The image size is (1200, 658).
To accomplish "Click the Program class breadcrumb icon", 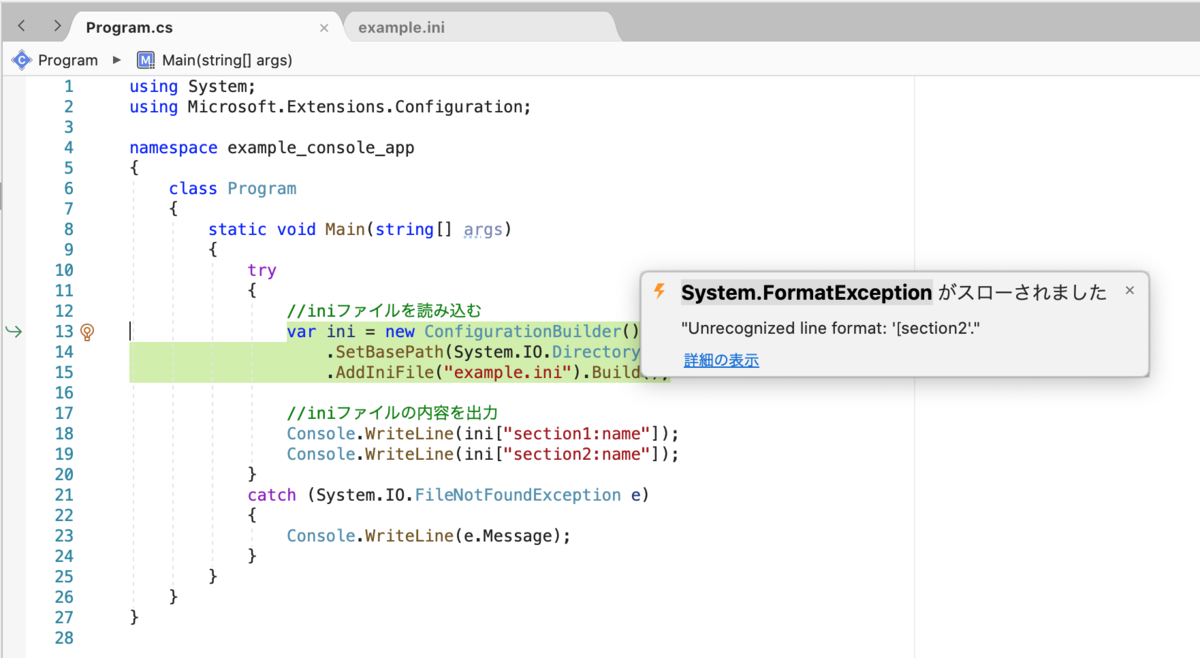I will 21,60.
